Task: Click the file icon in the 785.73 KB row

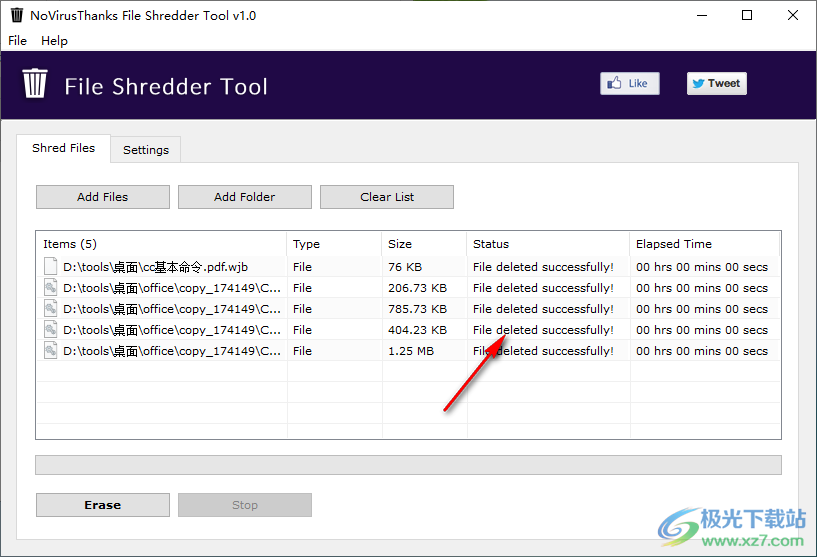Action: click(51, 308)
